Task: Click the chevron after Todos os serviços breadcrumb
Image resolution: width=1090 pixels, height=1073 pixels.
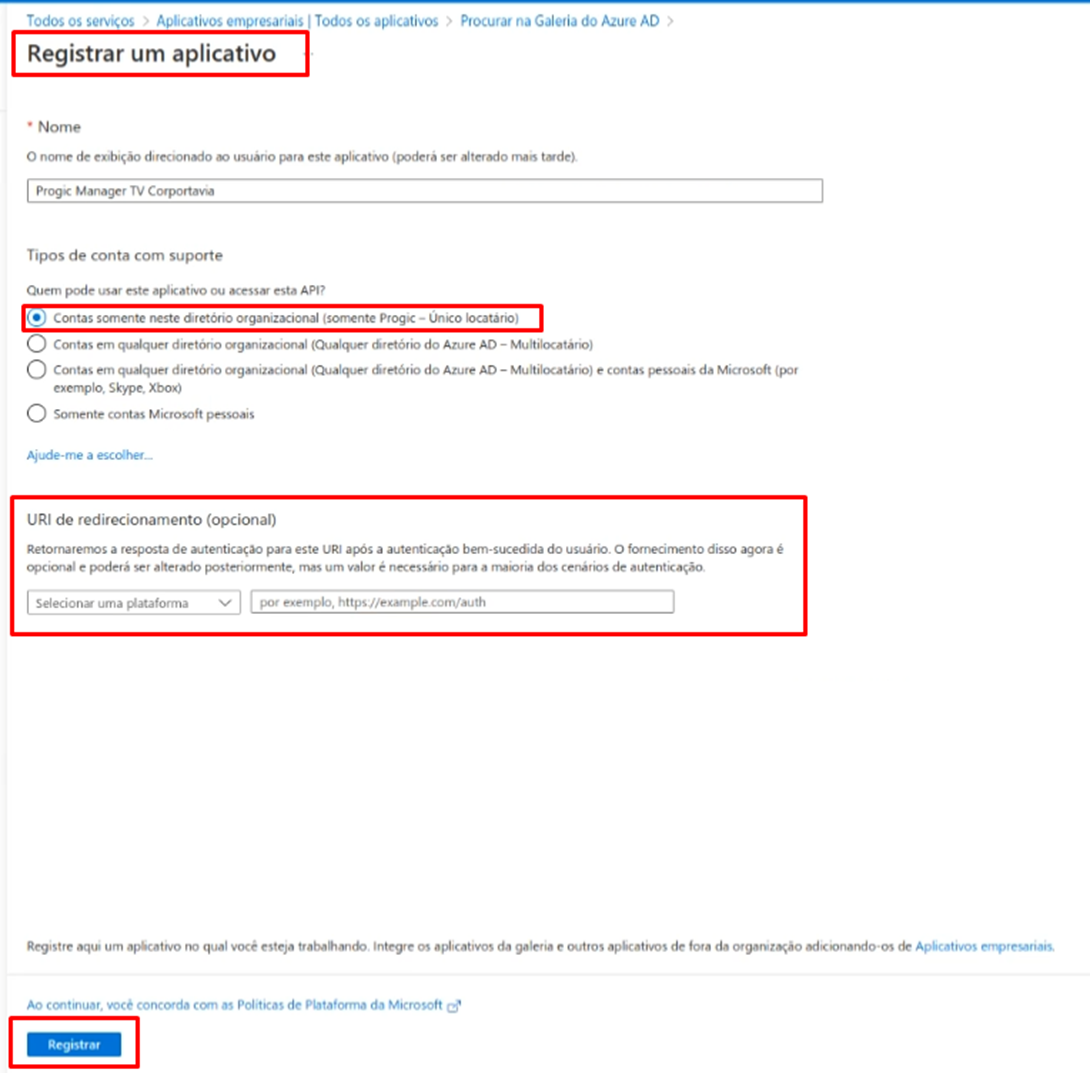Action: point(145,22)
